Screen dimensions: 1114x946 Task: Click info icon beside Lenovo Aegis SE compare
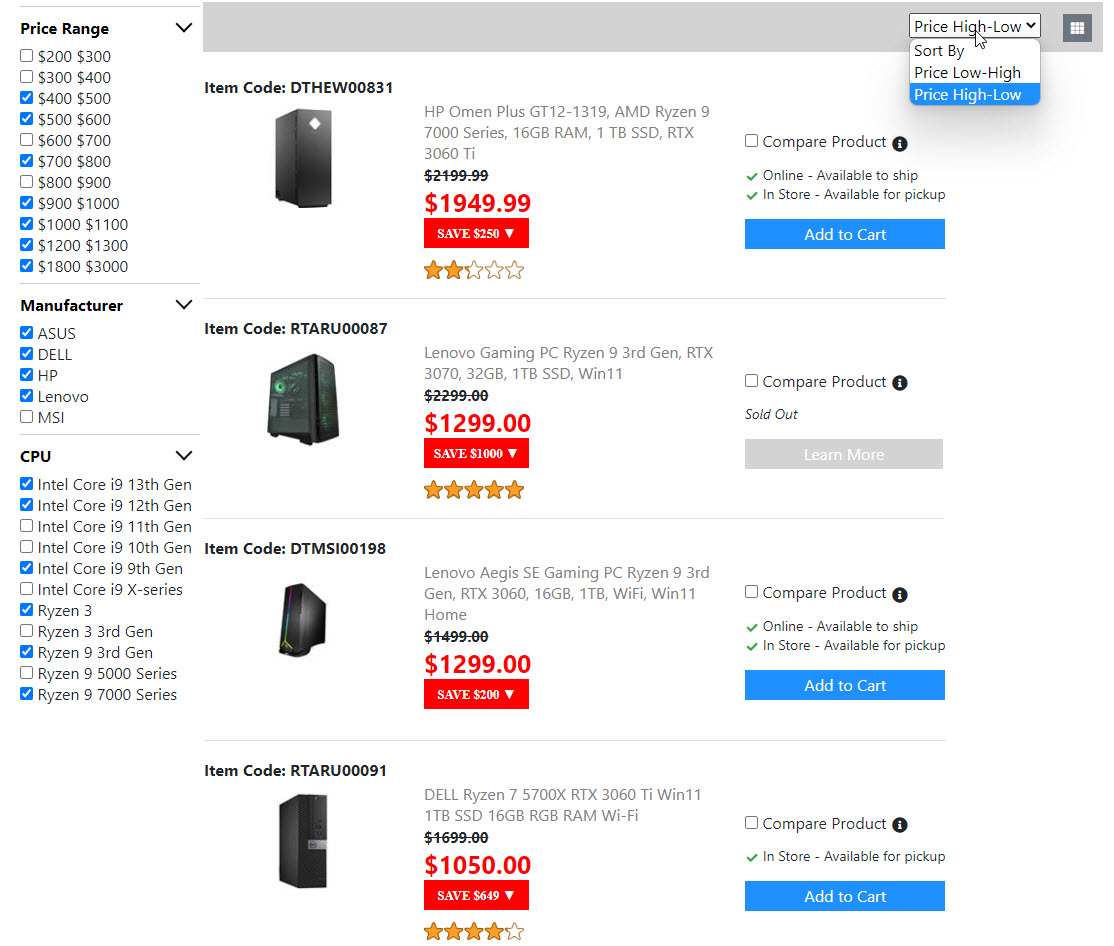tap(900, 594)
